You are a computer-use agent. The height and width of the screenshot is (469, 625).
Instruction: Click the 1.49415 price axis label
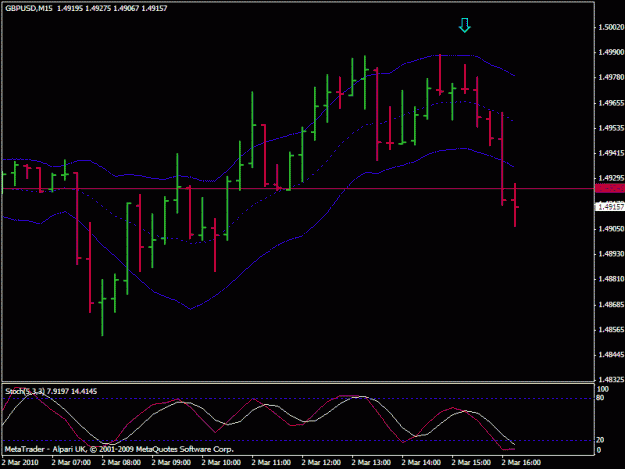tap(611, 153)
